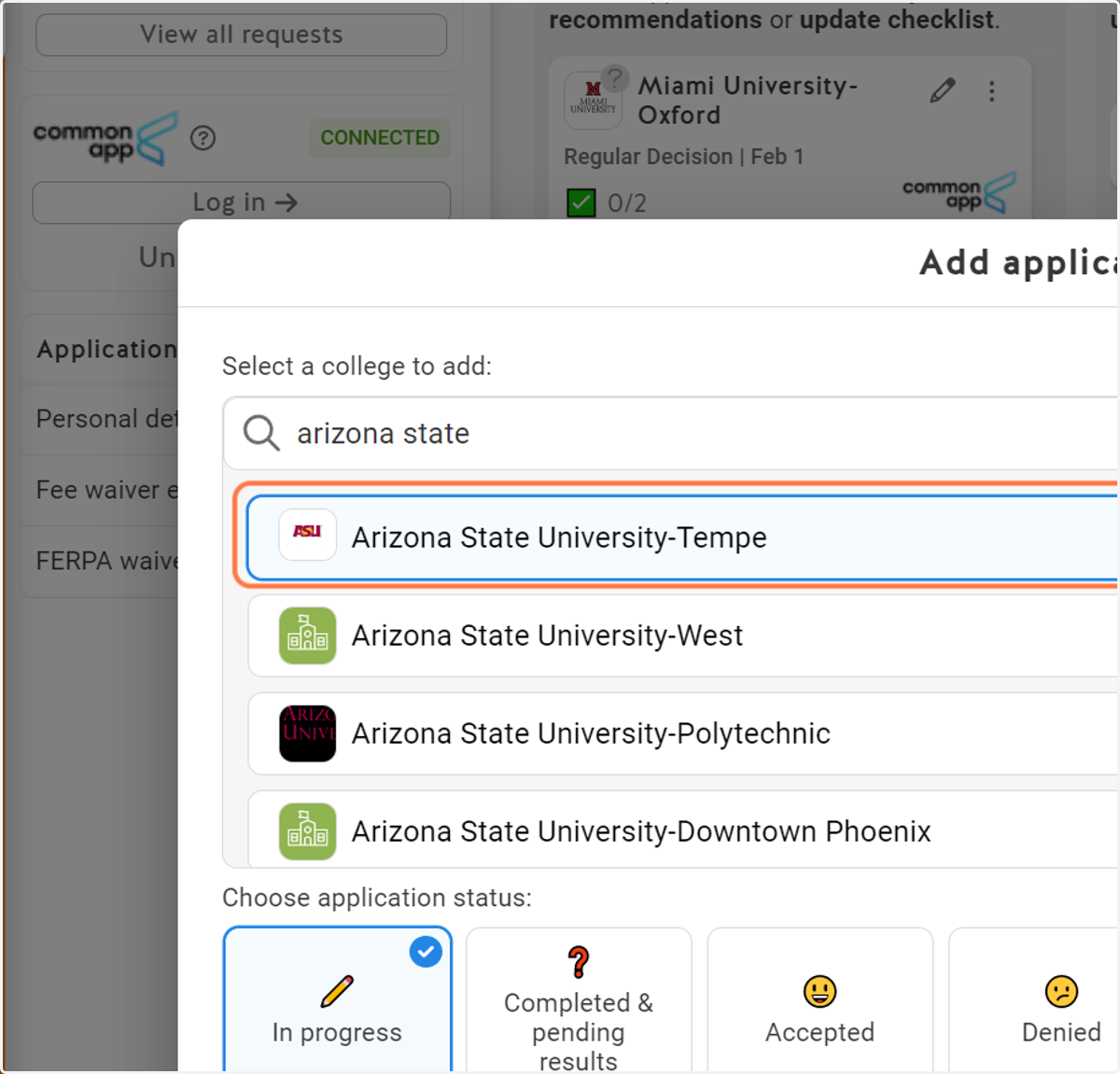
Task: Select Arizona State University-West result
Action: tap(682, 635)
